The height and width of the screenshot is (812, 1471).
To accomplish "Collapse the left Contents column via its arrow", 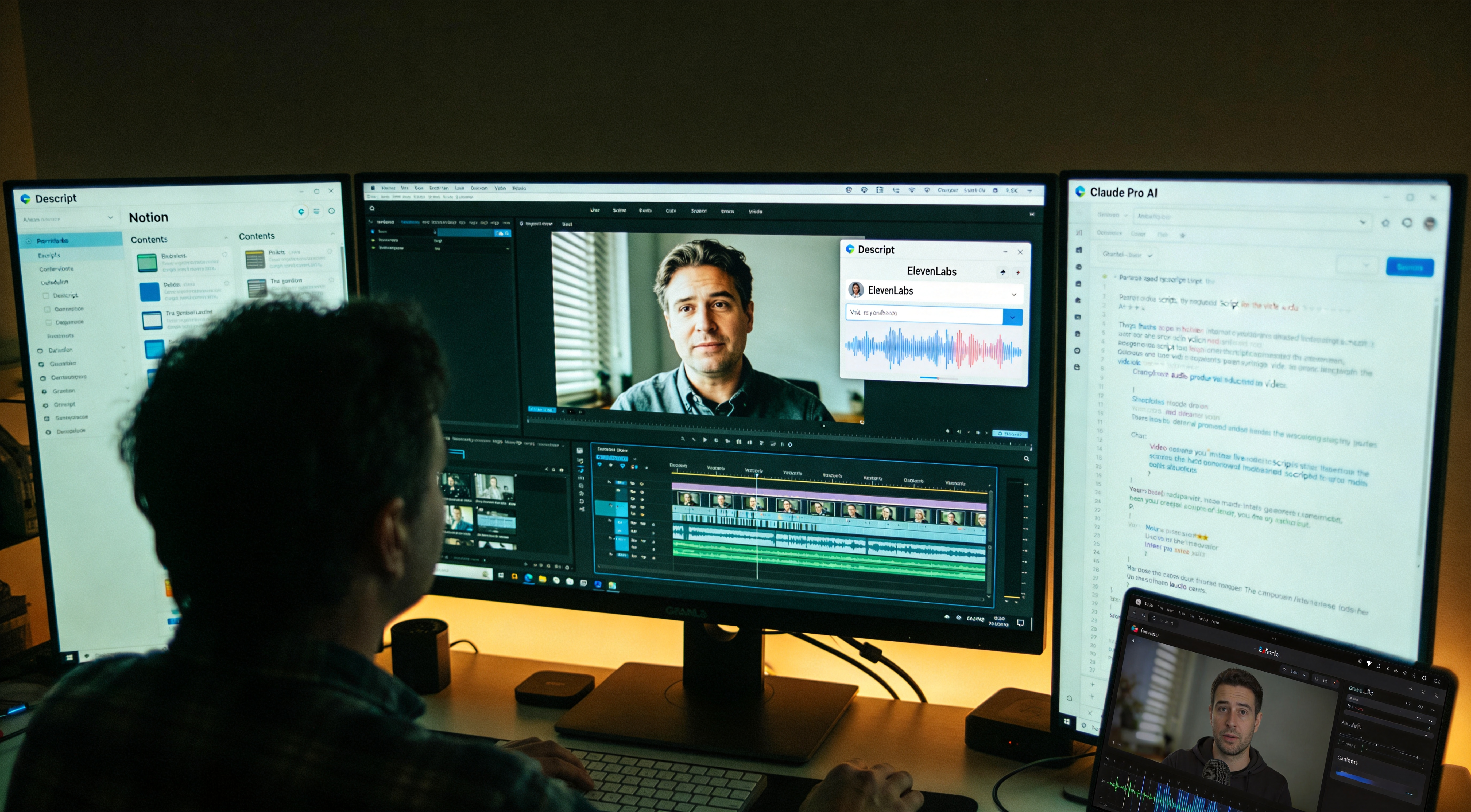I will (226, 237).
